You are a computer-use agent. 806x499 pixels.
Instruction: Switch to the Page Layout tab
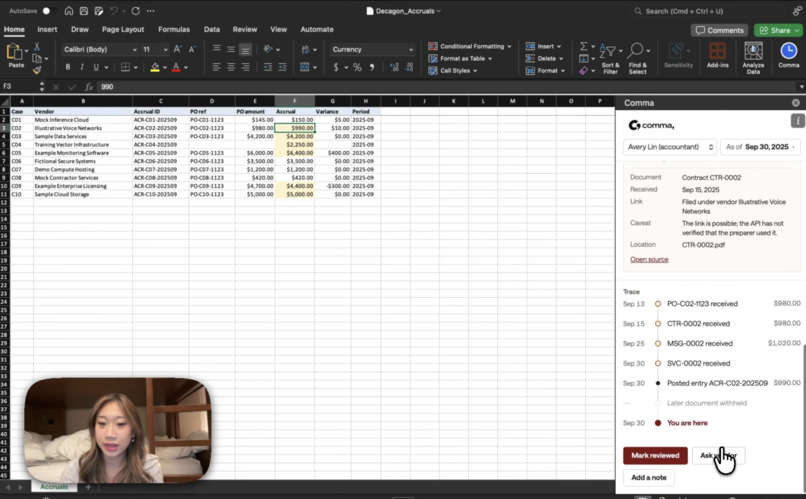(123, 29)
